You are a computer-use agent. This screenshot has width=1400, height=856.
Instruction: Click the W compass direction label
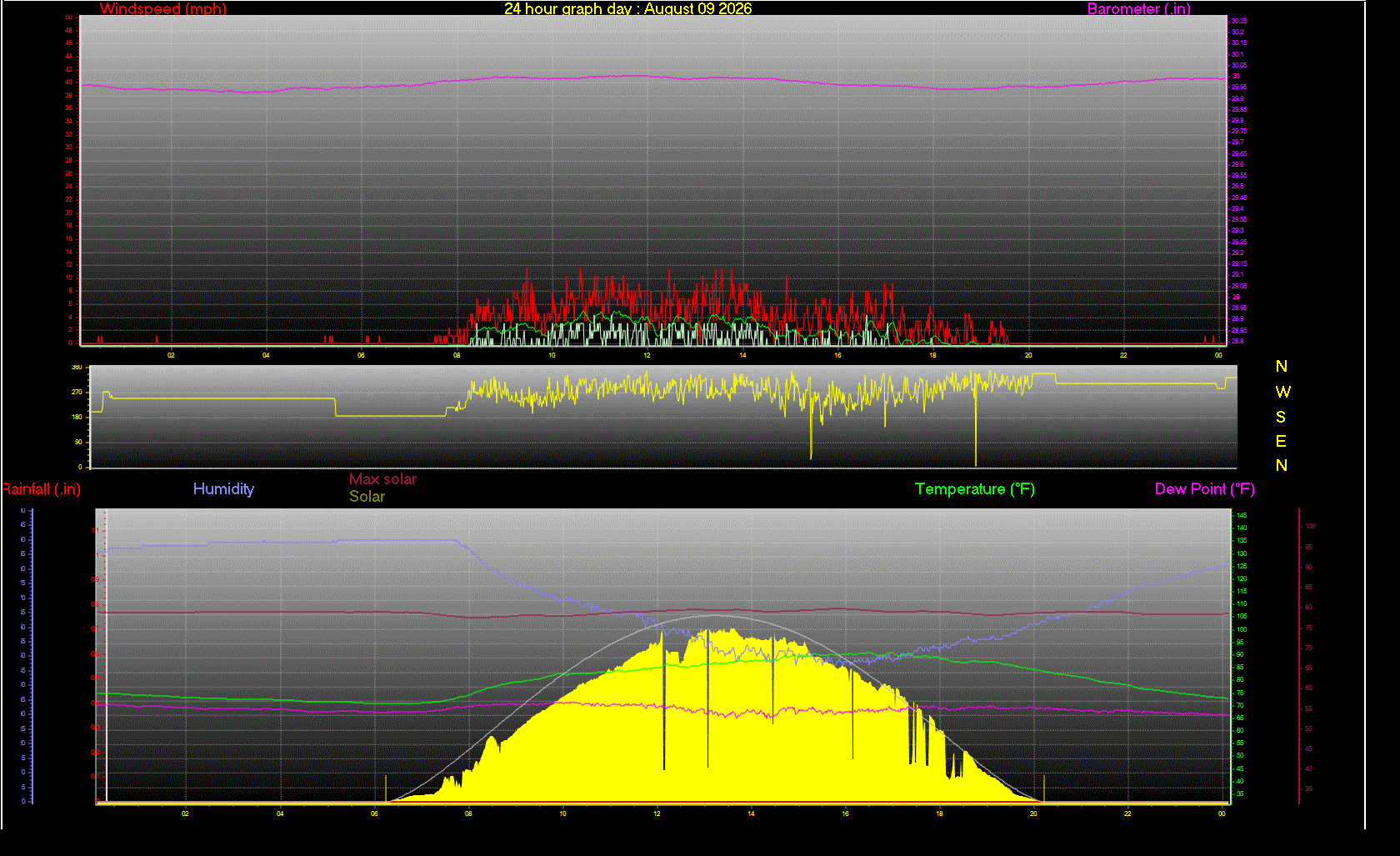click(x=1282, y=392)
